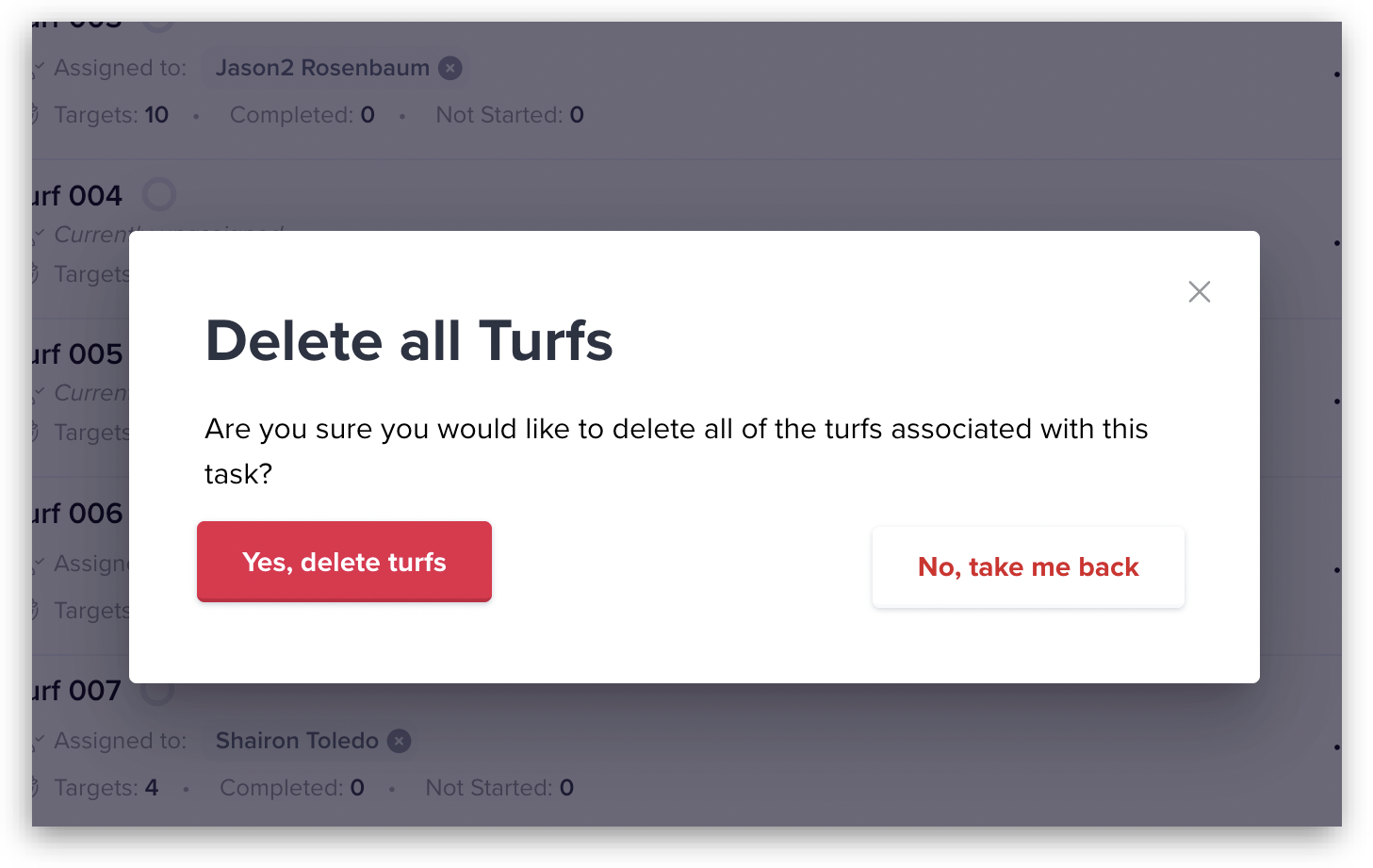Remove Jason2 Rosenbaum from the assignment chip
Image resolution: width=1373 pixels, height=868 pixels.
450,67
